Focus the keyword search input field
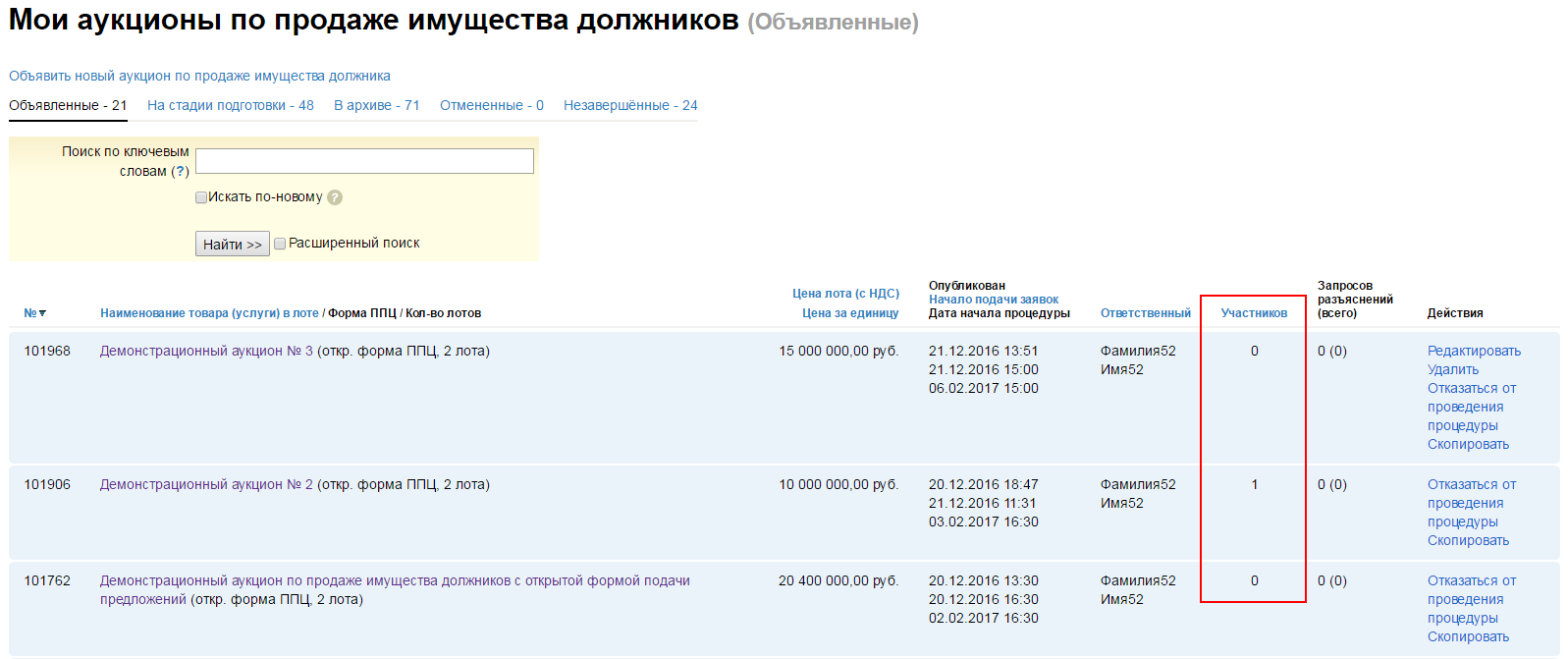The image size is (1568, 659). pos(364,161)
